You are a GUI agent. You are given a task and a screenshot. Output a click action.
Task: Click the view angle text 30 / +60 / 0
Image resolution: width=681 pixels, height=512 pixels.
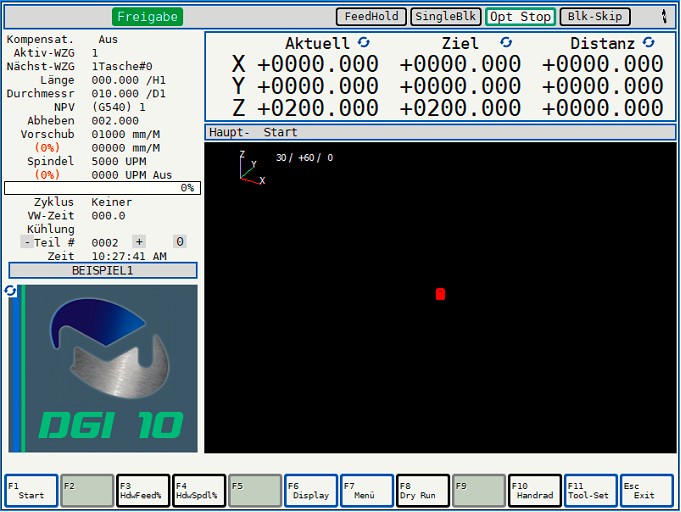304,158
